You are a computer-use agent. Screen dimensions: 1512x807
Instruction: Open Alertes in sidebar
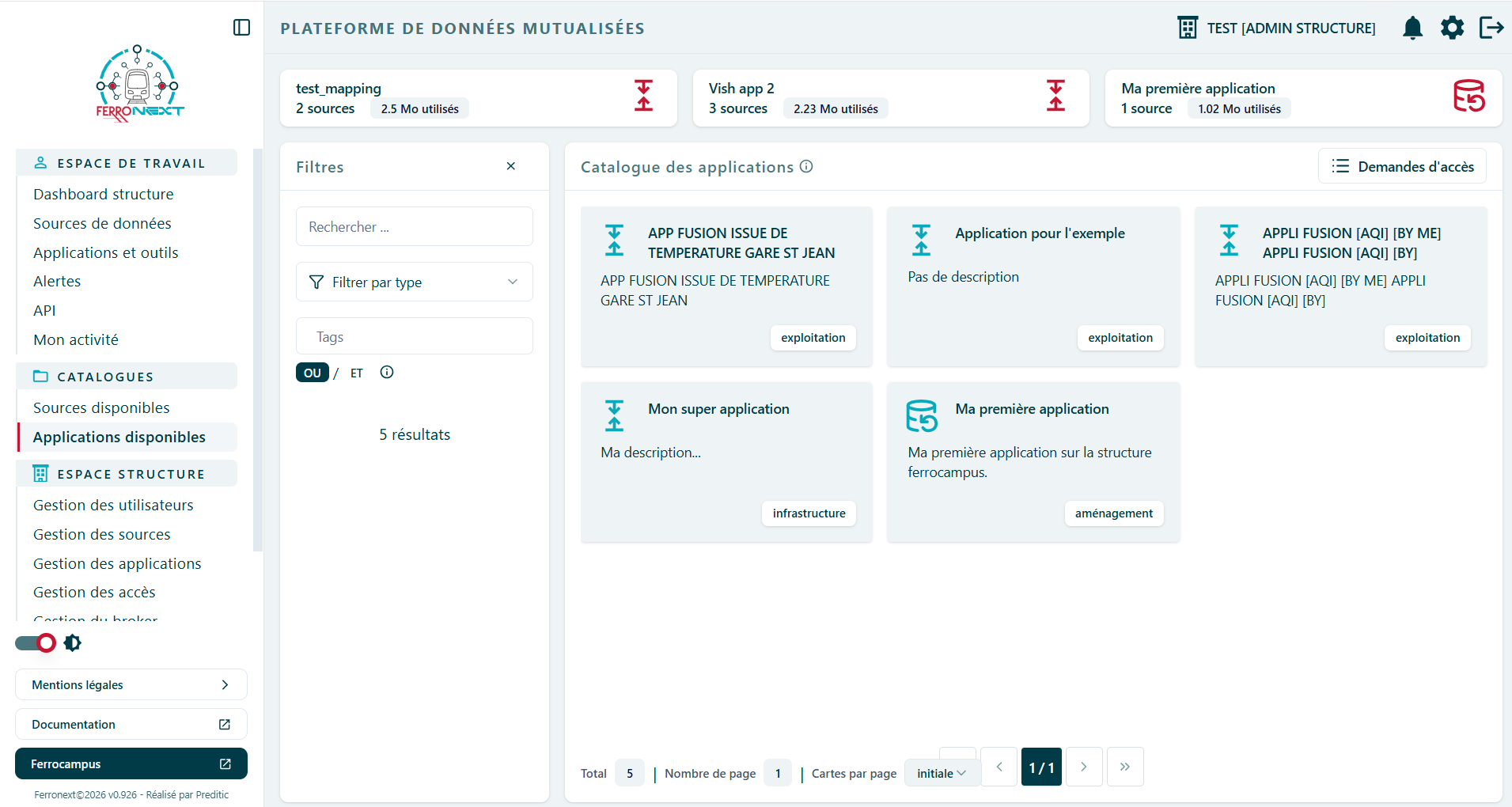point(57,281)
